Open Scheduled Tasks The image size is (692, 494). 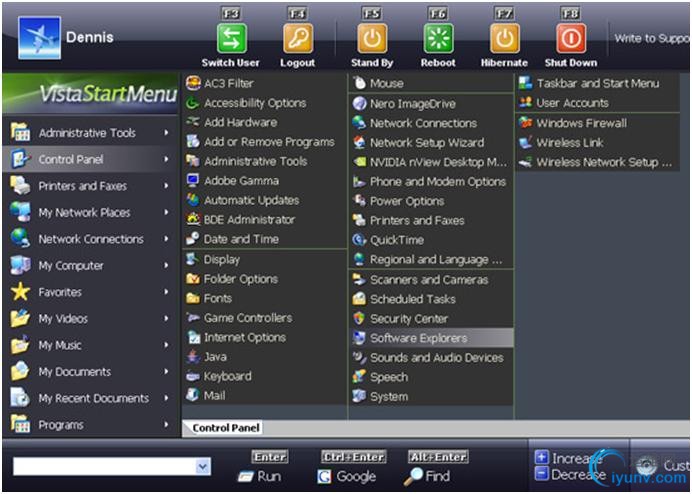432,299
